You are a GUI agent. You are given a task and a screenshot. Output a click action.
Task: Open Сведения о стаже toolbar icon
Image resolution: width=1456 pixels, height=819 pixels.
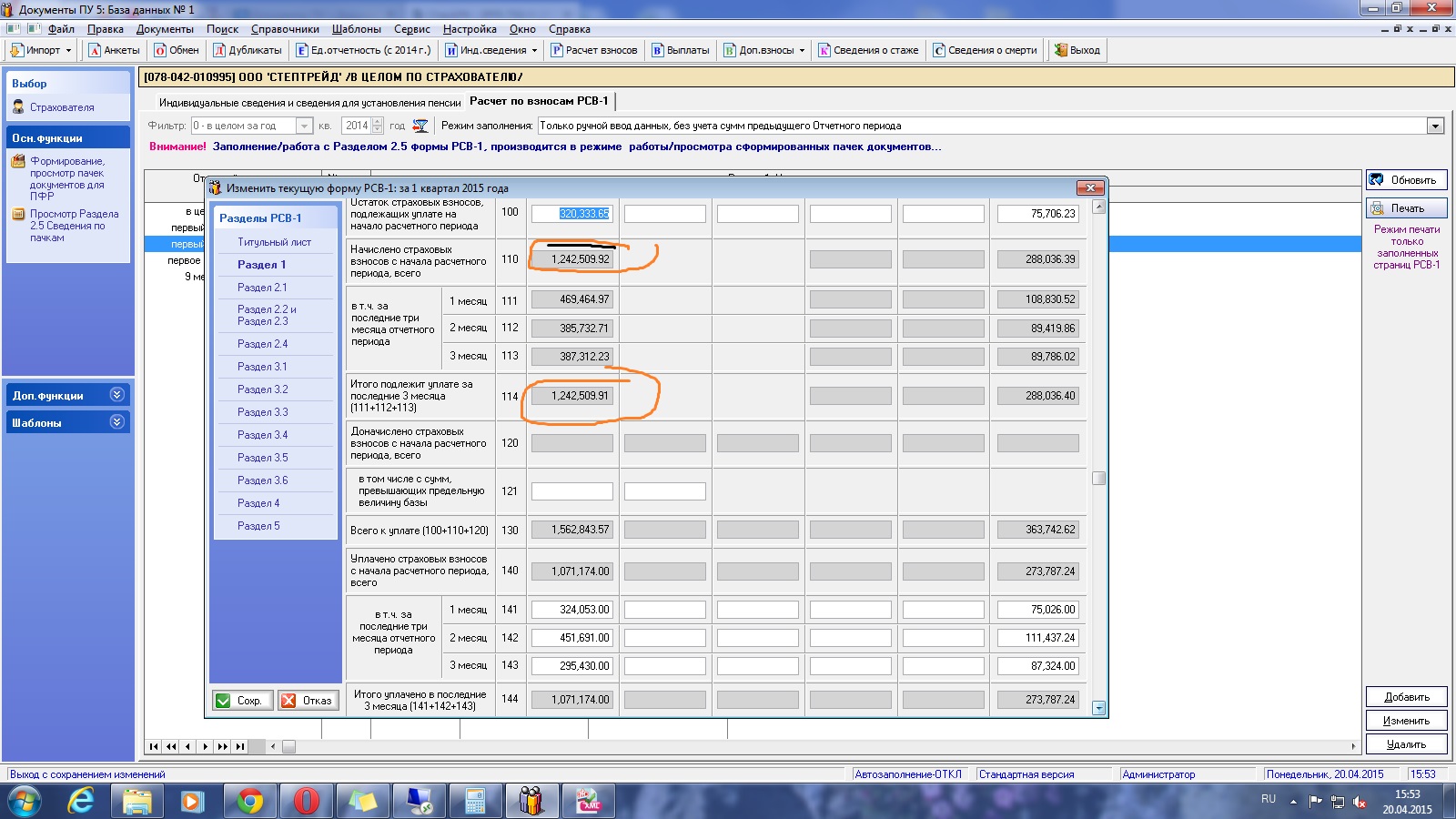[824, 50]
